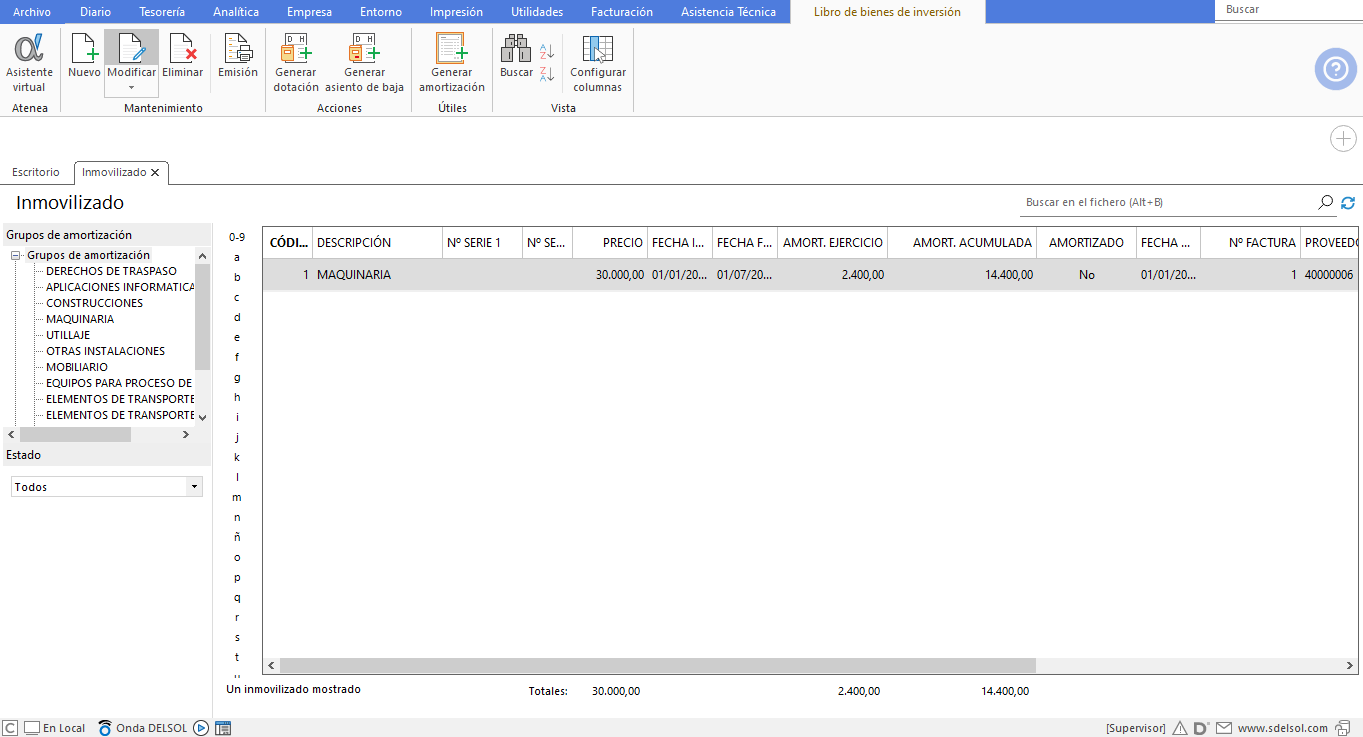
Task: Sort descending with the Z-A icon
Action: point(547,74)
